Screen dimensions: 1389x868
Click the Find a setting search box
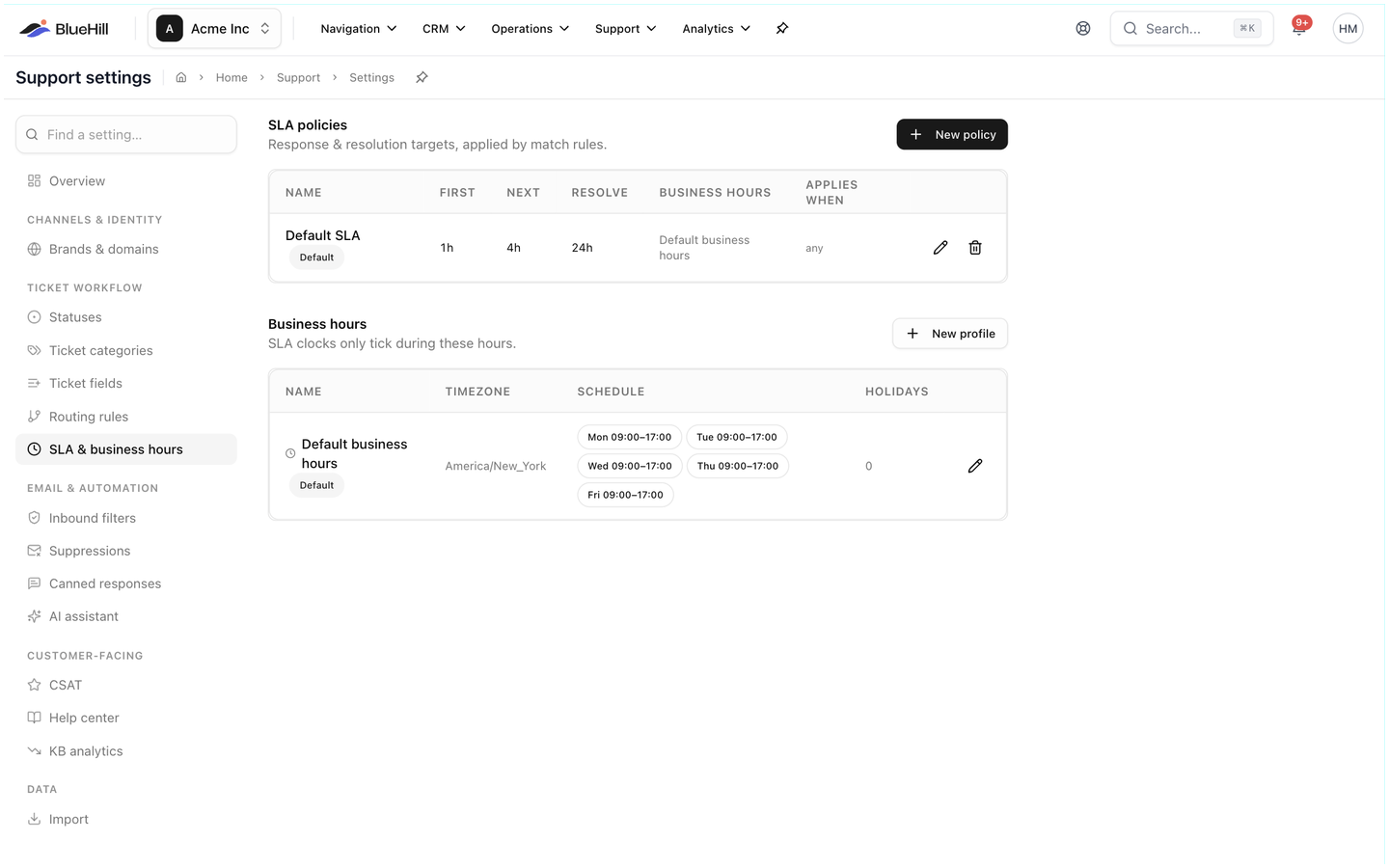point(126,135)
